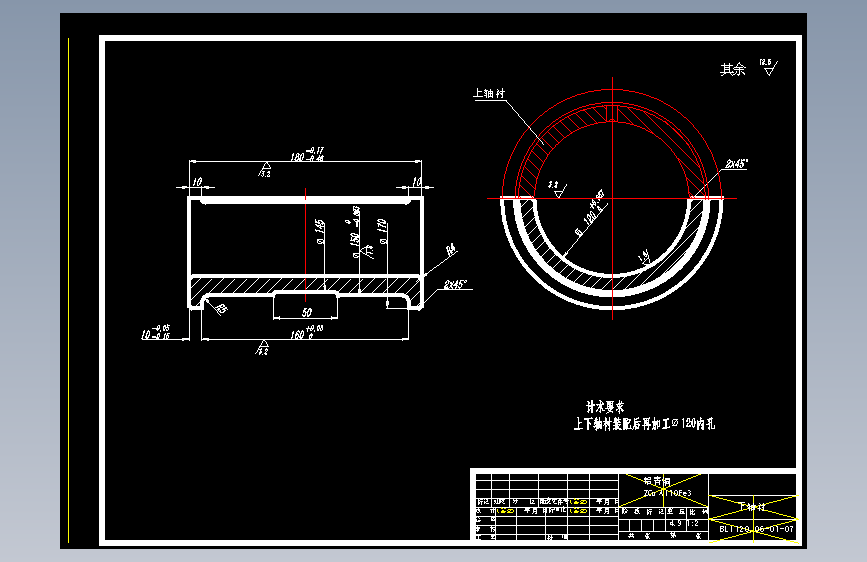Select drawing number 'BLT120-06-01-07'
Image resolution: width=867 pixels, height=562 pixels.
tap(756, 529)
